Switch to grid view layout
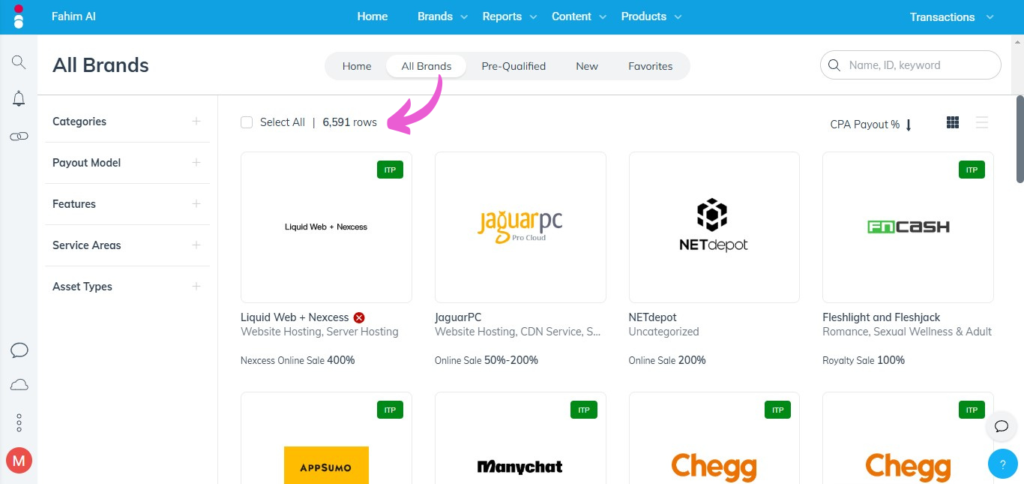Image resolution: width=1024 pixels, height=484 pixels. [953, 122]
